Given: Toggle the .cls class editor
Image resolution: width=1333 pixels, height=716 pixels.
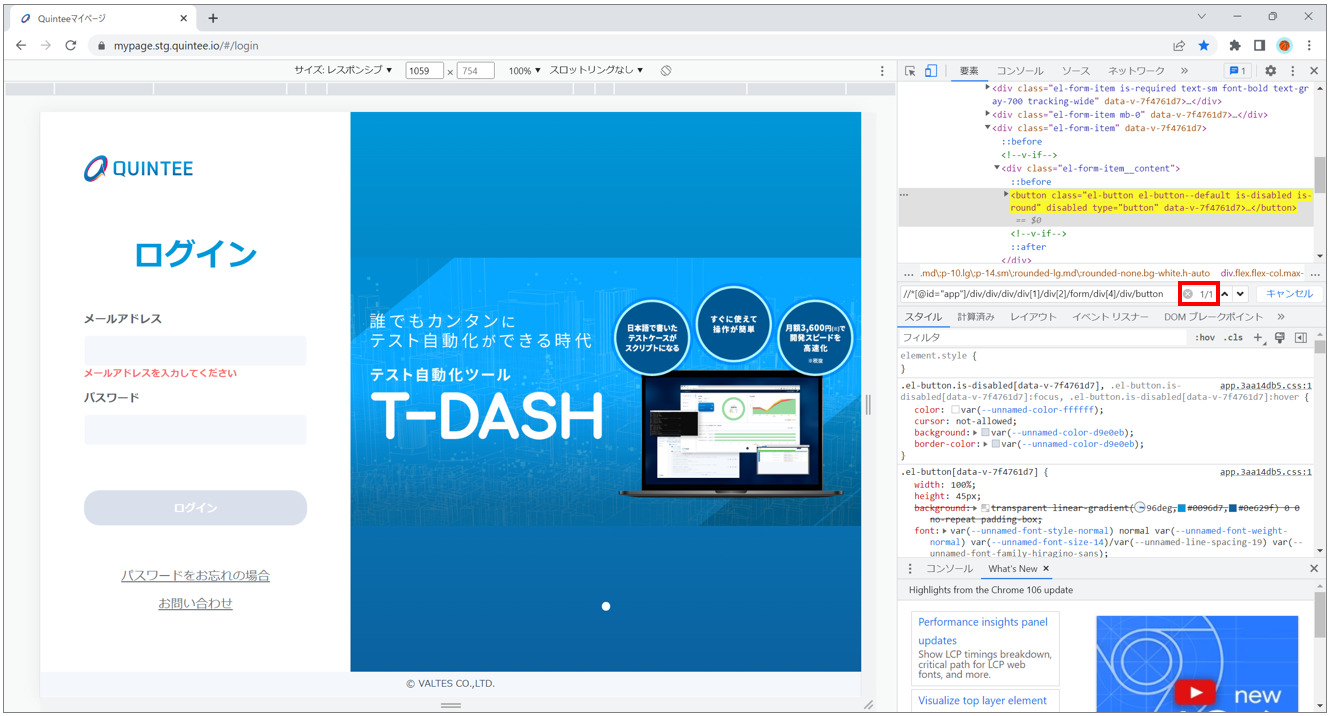Looking at the screenshot, I should click(x=1234, y=338).
